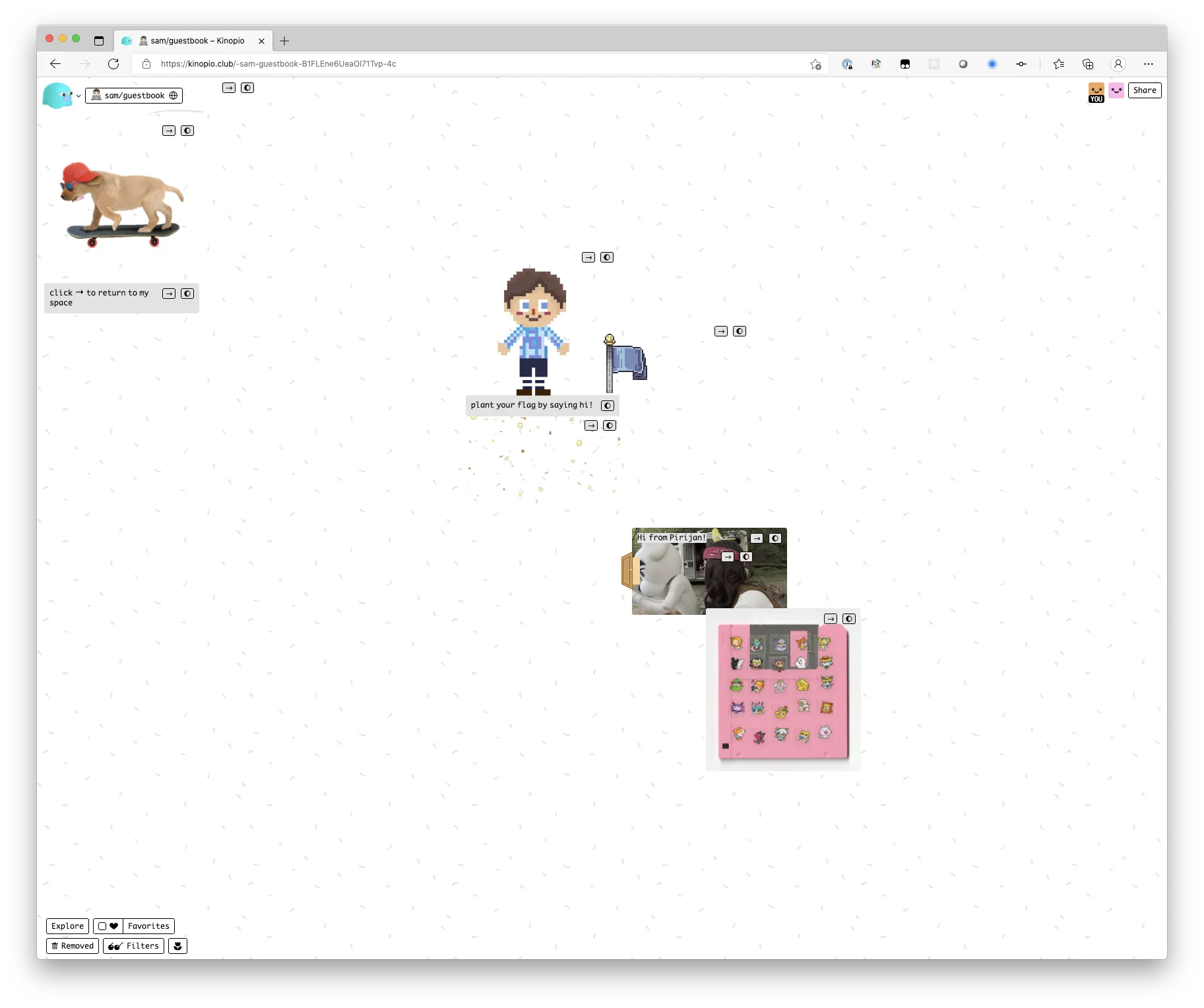Click the Kinopio blue blob logo

tap(57, 95)
